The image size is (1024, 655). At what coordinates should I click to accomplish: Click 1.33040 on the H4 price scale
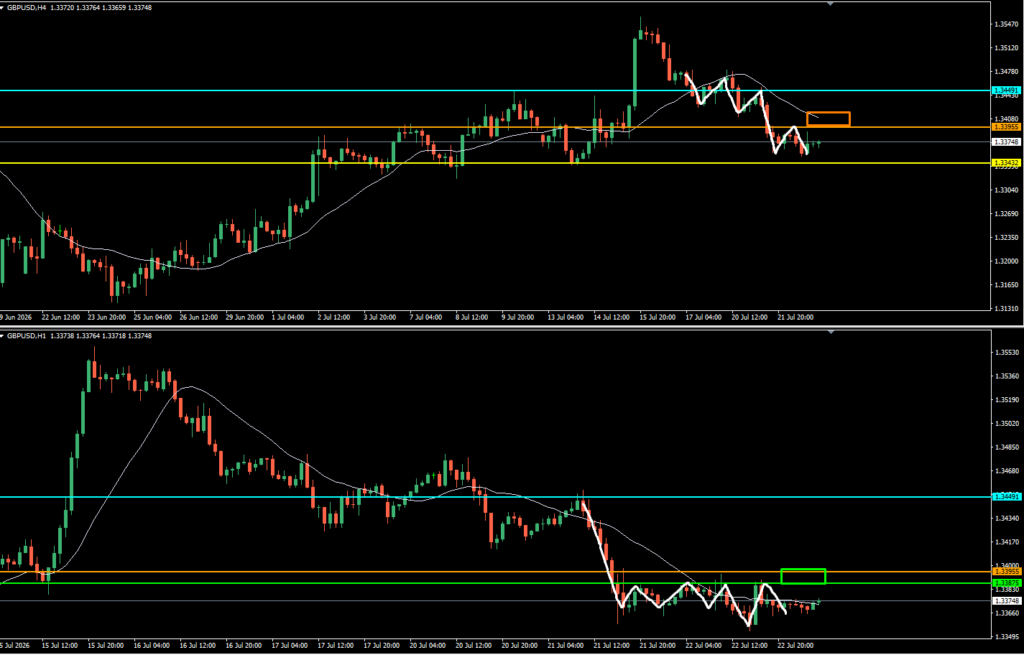pyautogui.click(x=1006, y=191)
